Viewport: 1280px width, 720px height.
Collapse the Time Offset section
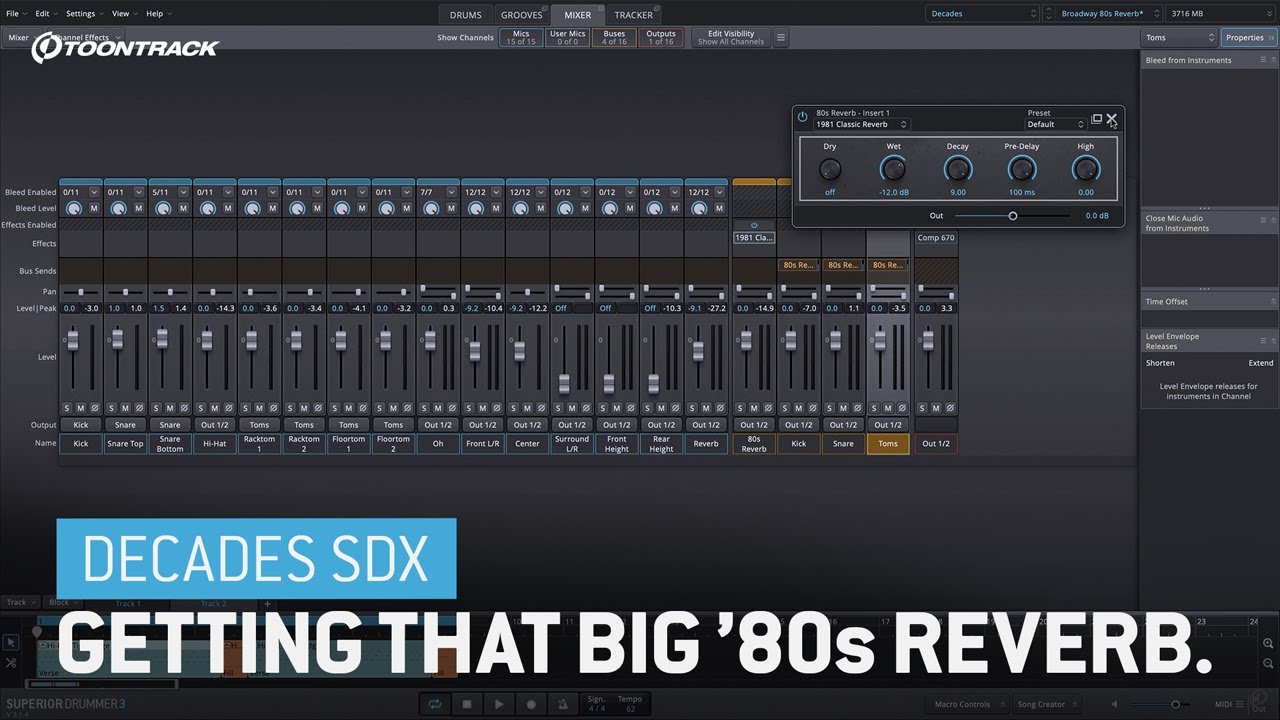1273,301
